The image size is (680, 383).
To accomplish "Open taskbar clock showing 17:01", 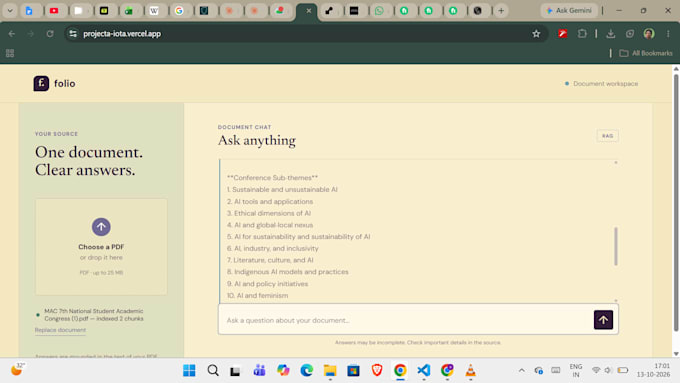I will (x=653, y=370).
